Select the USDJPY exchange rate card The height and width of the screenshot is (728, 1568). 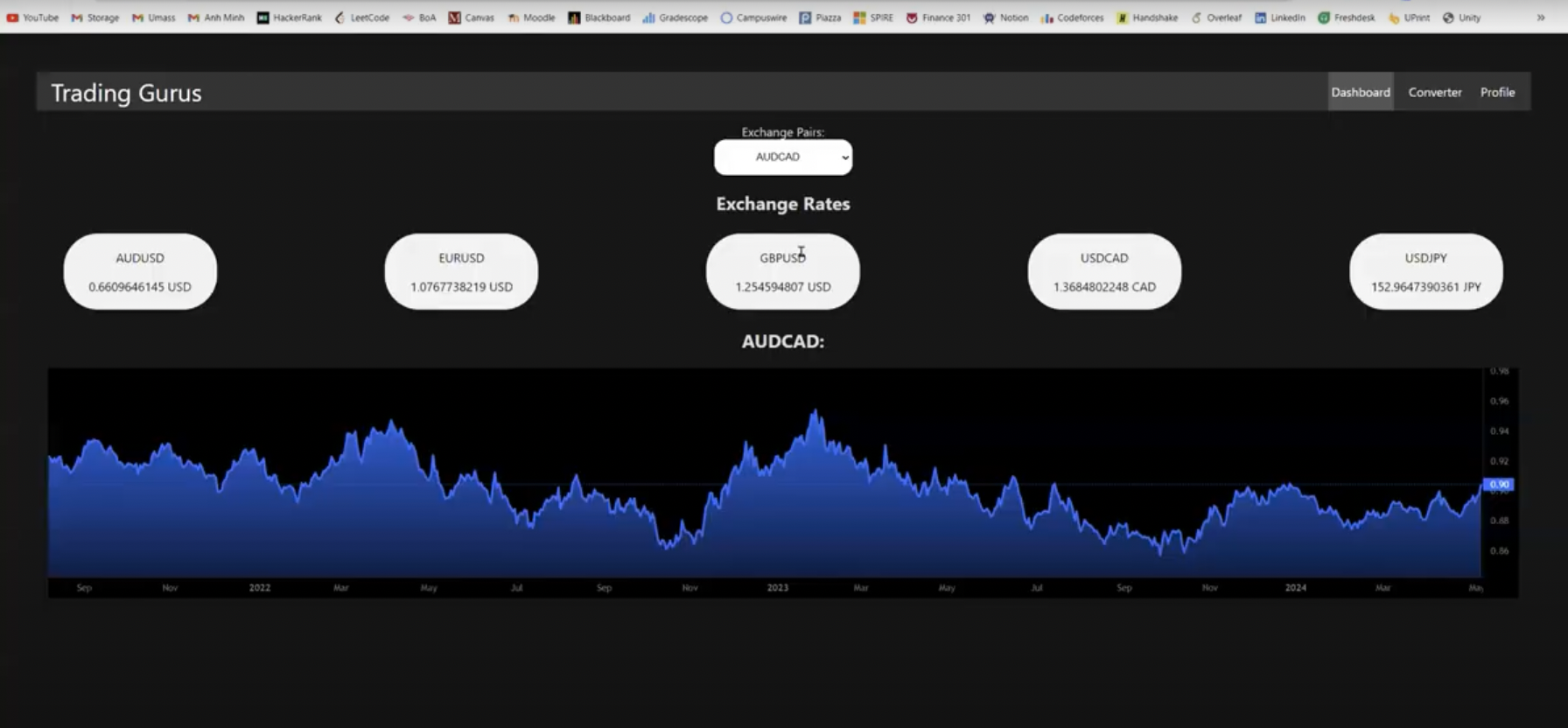click(1426, 271)
